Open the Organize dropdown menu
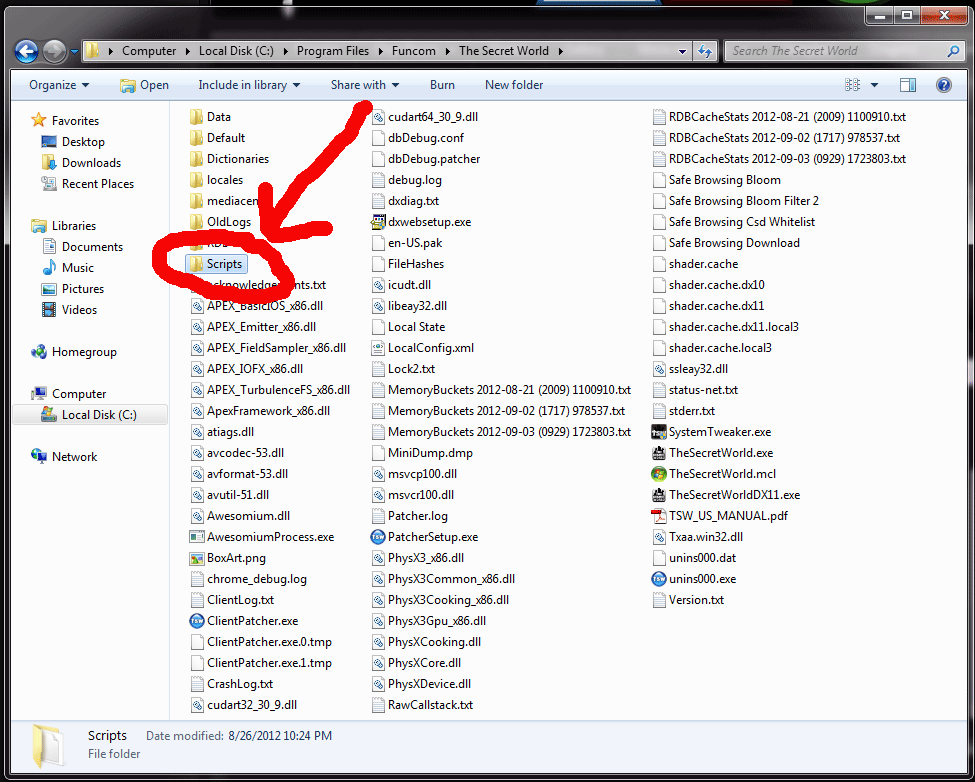 [x=59, y=85]
